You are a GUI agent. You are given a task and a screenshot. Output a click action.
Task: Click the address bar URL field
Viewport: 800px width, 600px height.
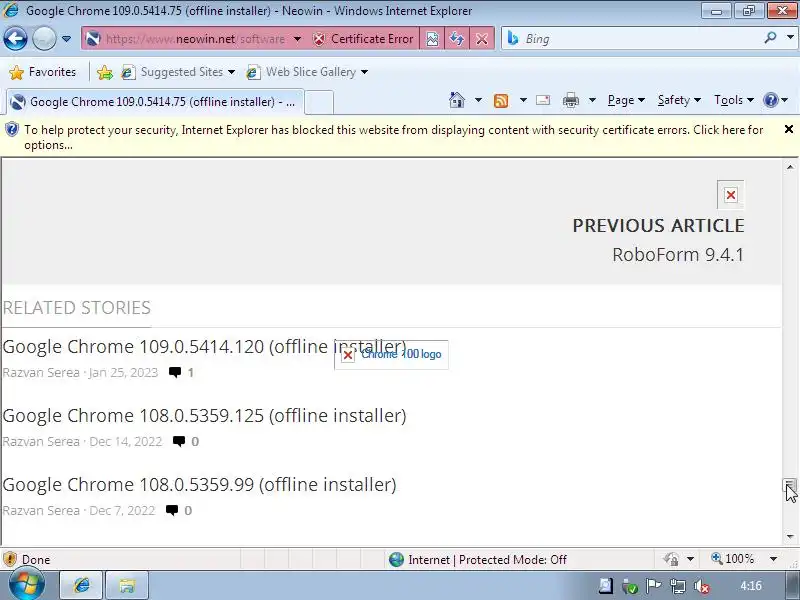(x=195, y=39)
